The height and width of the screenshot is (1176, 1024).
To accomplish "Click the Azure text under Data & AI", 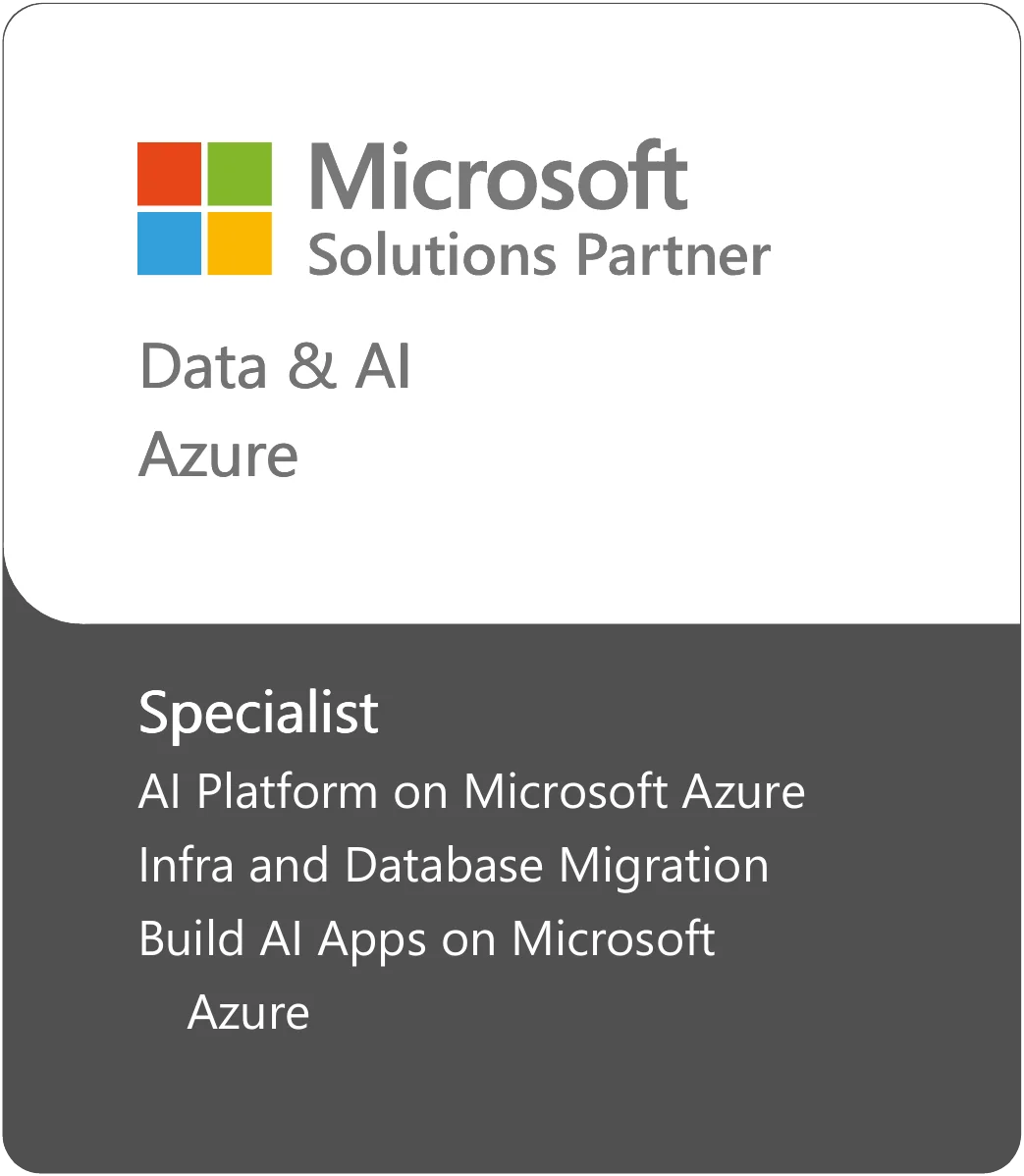I will click(x=218, y=454).
